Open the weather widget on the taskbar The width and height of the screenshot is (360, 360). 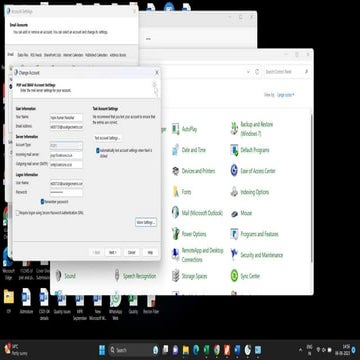pyautogui.click(x=16, y=350)
